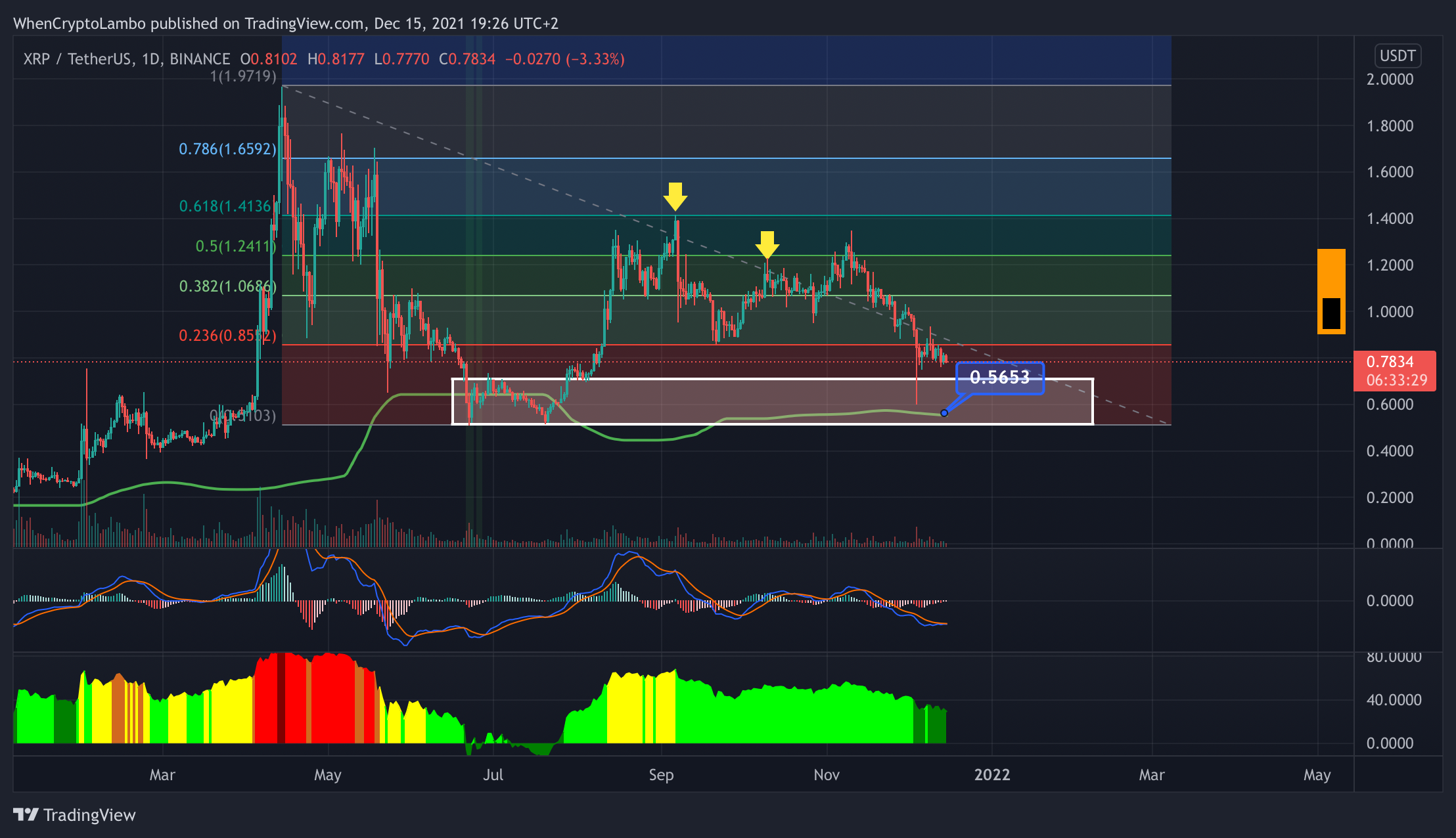The height and width of the screenshot is (838, 1456).
Task: Click the 80.0000 oscillator axis label
Action: [1394, 657]
